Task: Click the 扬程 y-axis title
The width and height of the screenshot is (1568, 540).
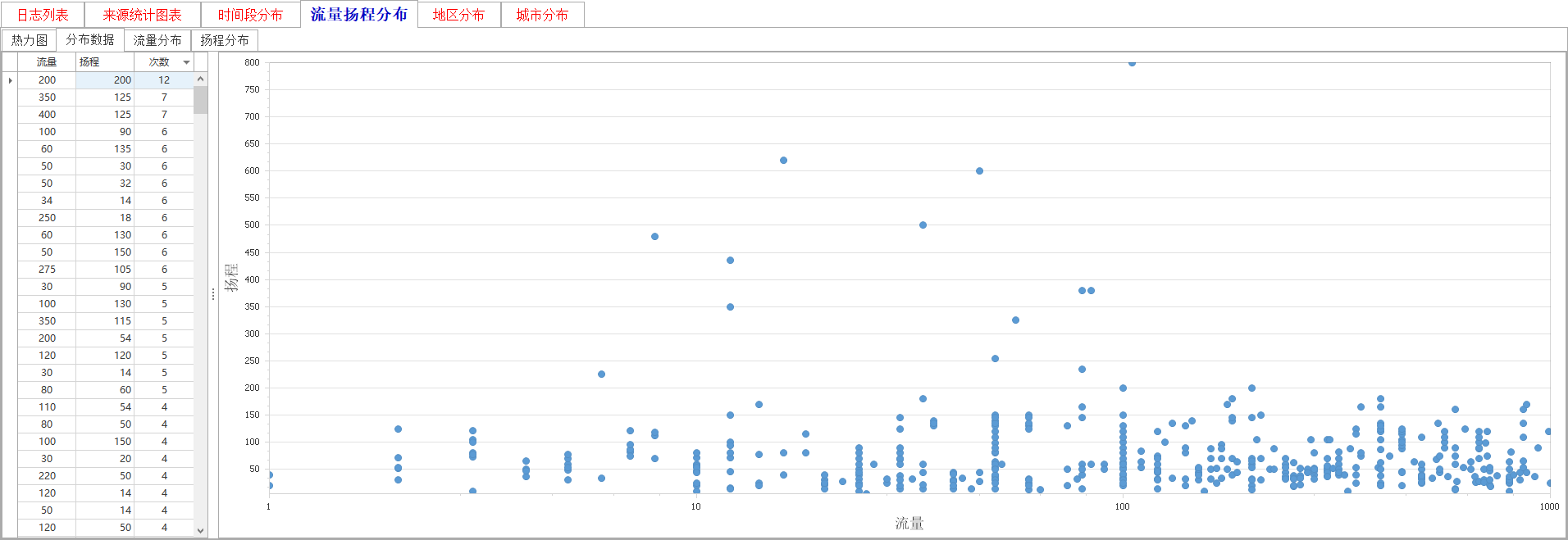Action: (x=231, y=277)
